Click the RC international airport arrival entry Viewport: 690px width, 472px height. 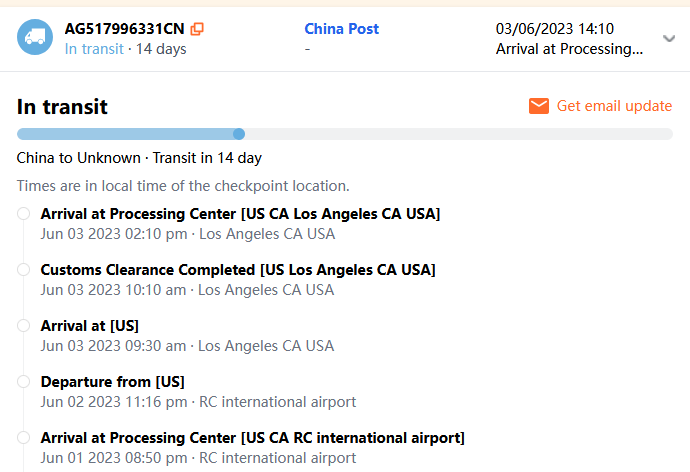tap(252, 438)
